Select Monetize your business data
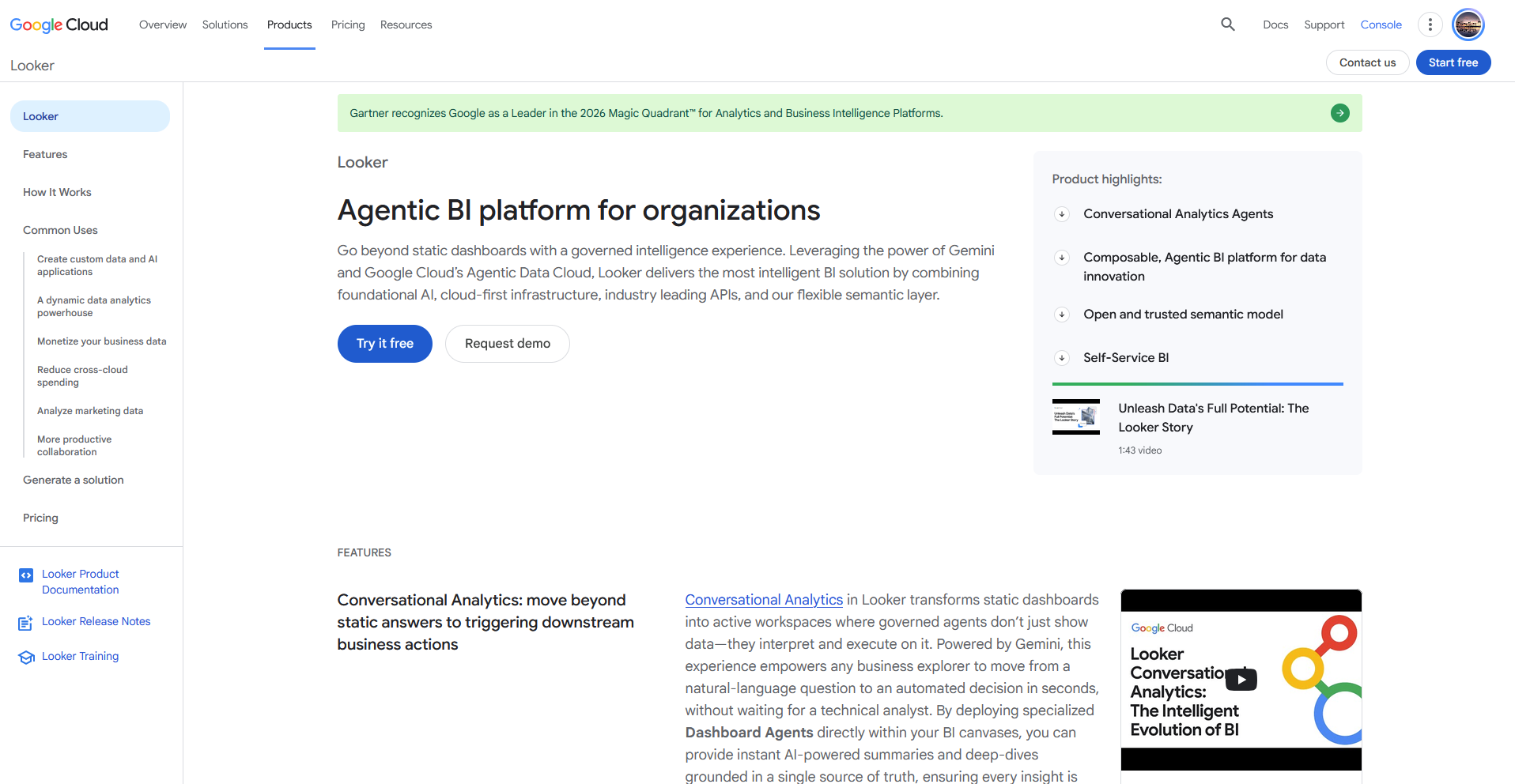Image resolution: width=1515 pixels, height=784 pixels. [x=102, y=341]
